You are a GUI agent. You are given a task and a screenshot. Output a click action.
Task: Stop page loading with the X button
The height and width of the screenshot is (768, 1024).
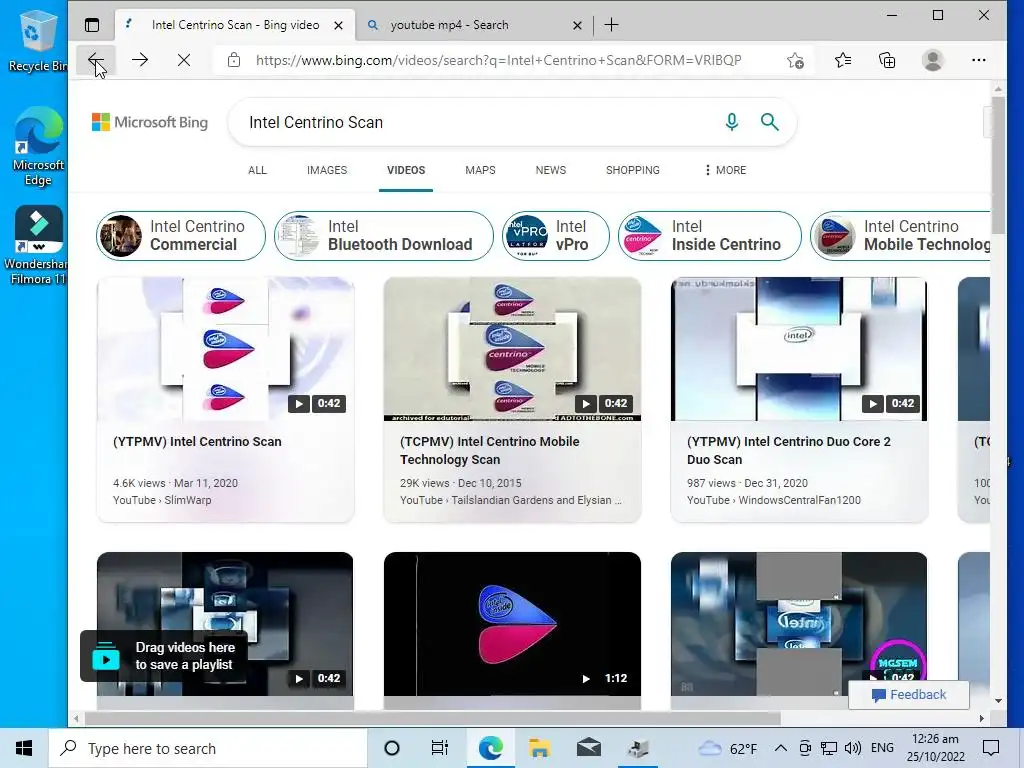[x=184, y=60]
